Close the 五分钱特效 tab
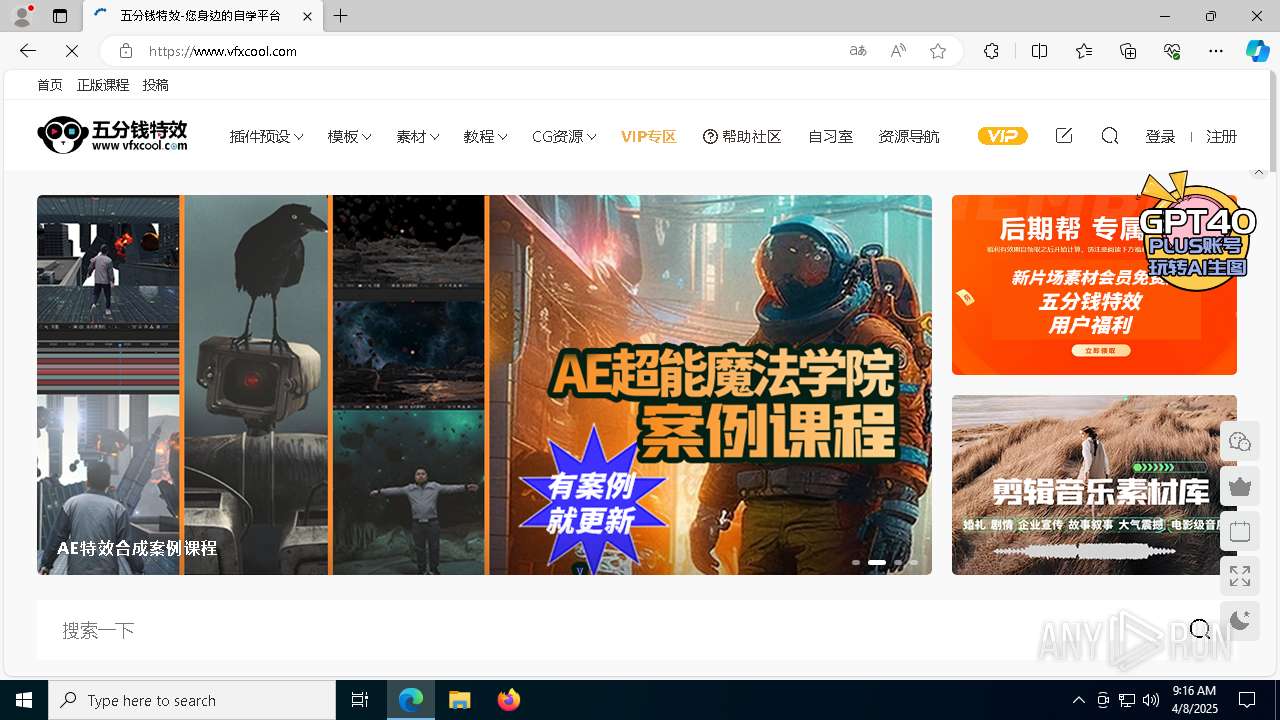The image size is (1280, 720). point(307,16)
